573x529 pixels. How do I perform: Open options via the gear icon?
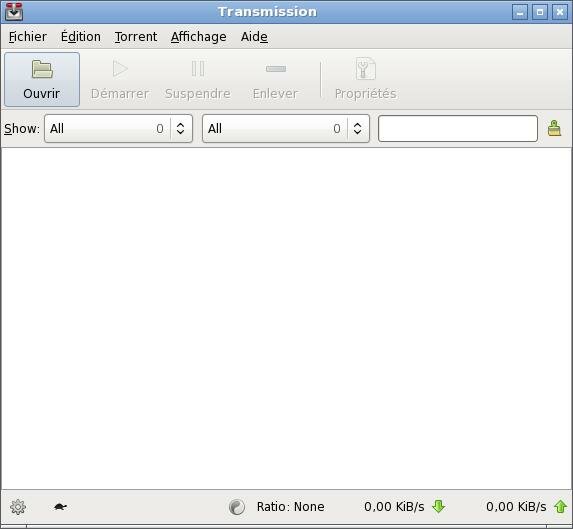[18, 507]
